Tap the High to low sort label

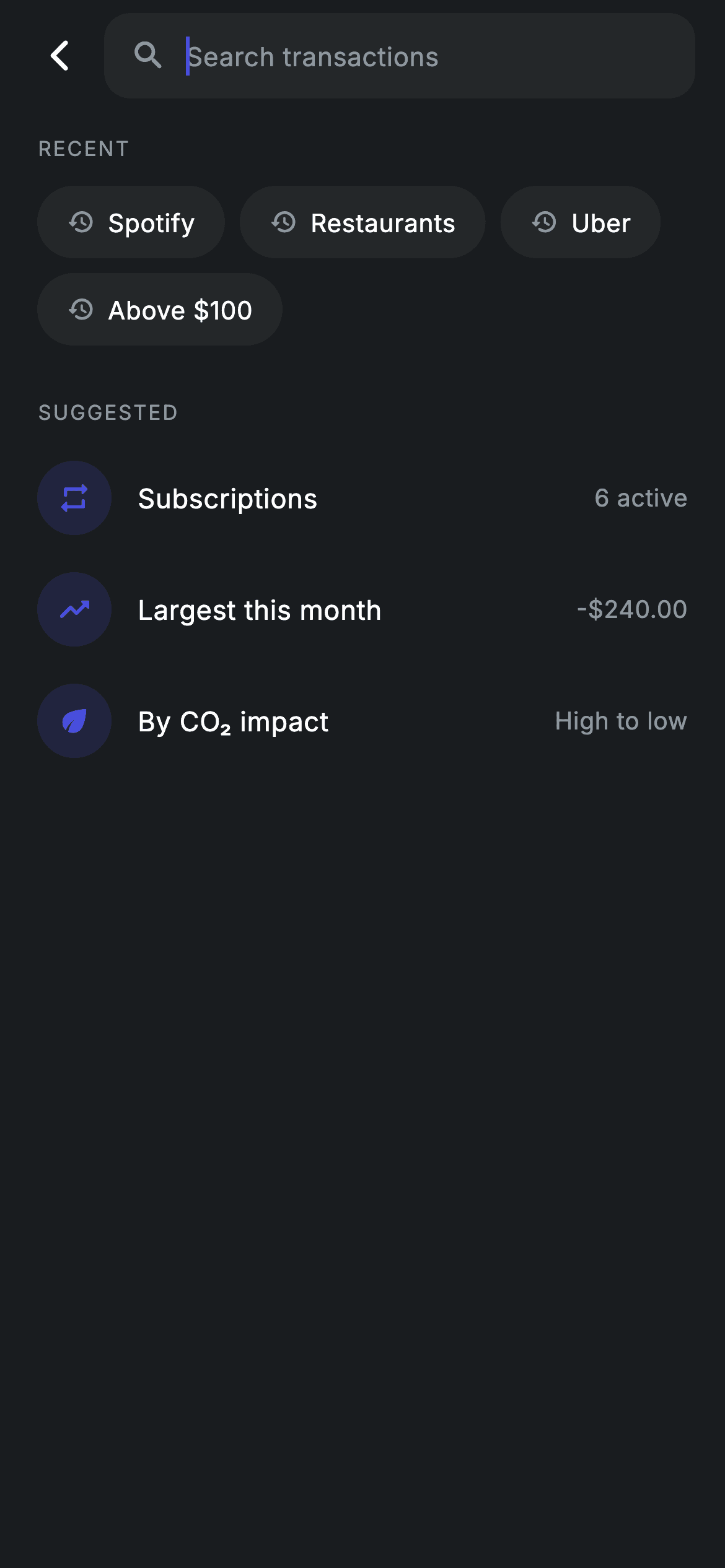click(x=621, y=721)
